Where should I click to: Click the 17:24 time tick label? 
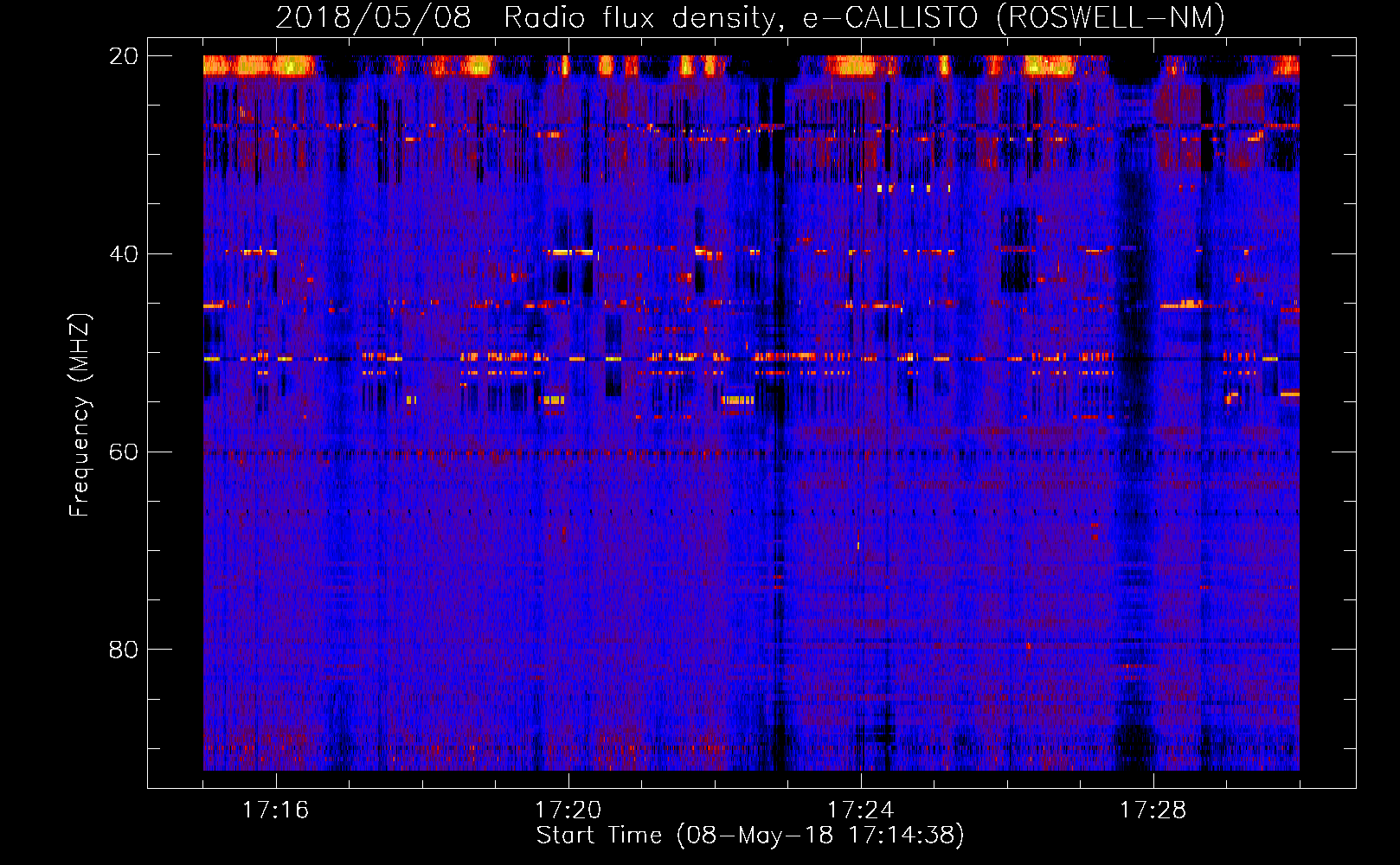tap(860, 810)
